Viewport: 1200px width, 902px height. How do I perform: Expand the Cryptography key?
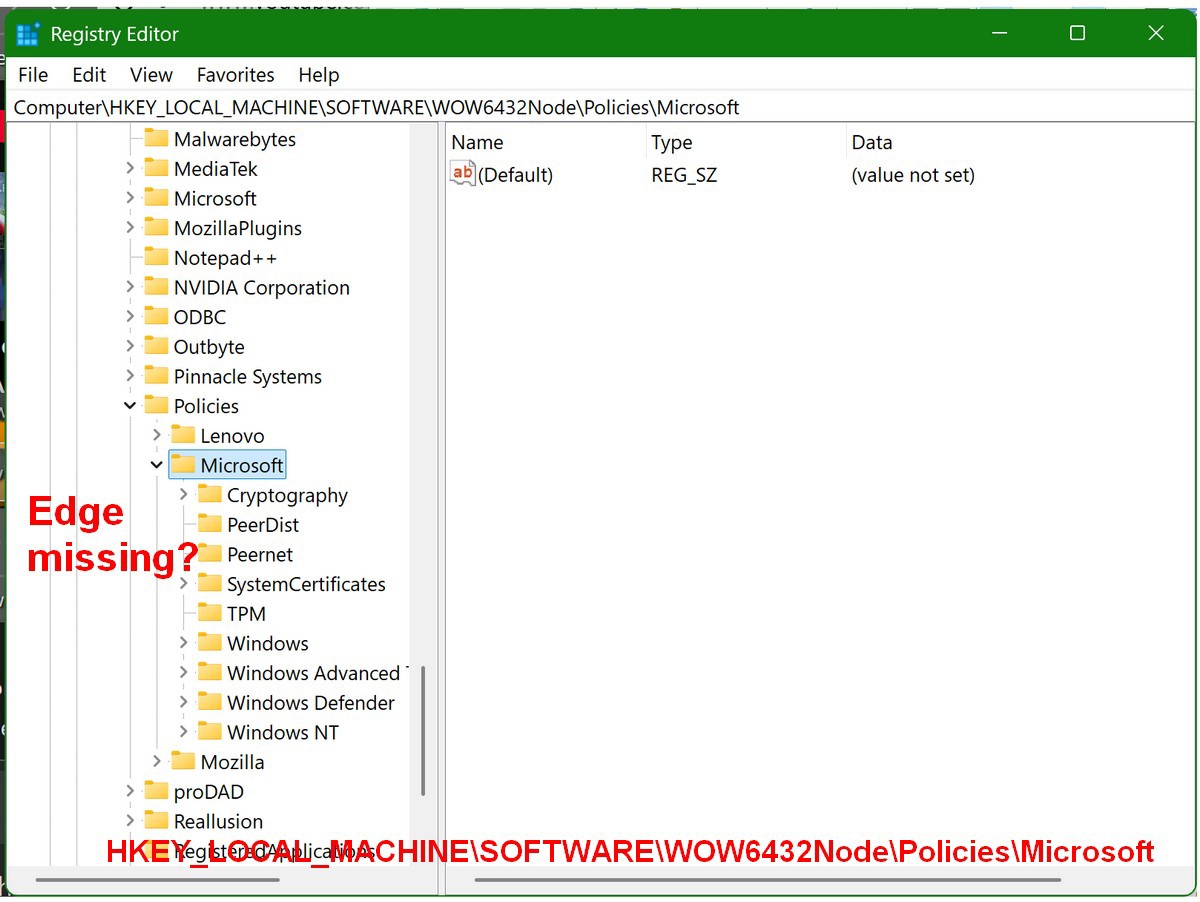(184, 495)
